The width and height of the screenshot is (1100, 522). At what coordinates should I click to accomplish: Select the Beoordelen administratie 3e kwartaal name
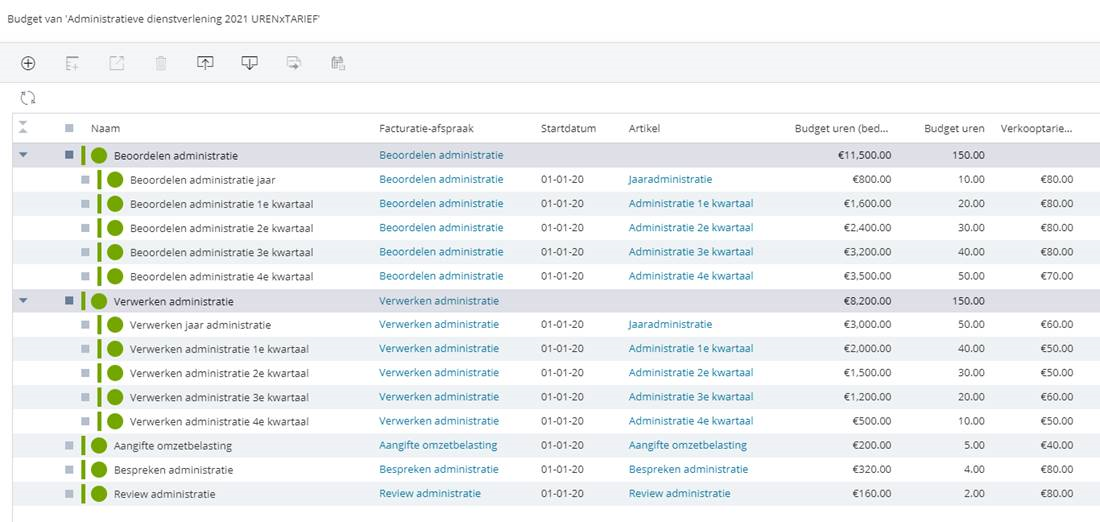pyautogui.click(x=222, y=253)
